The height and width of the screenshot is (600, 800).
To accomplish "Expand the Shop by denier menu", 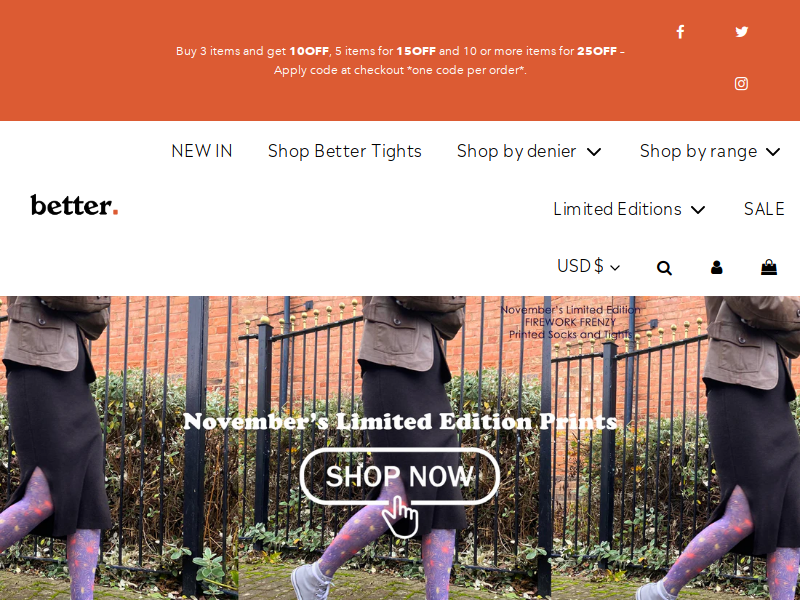I will click(x=529, y=151).
